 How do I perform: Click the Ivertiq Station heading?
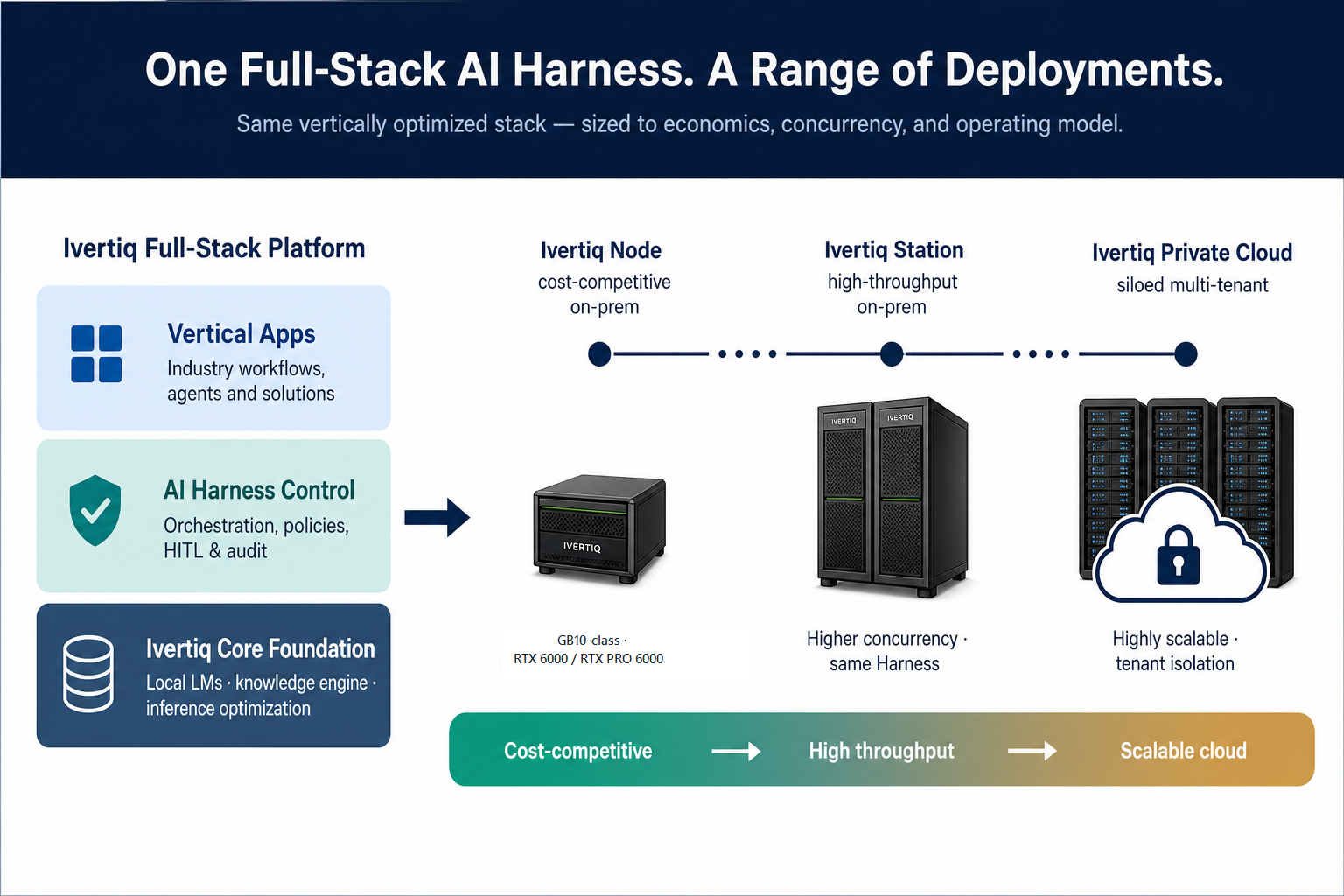click(x=893, y=250)
